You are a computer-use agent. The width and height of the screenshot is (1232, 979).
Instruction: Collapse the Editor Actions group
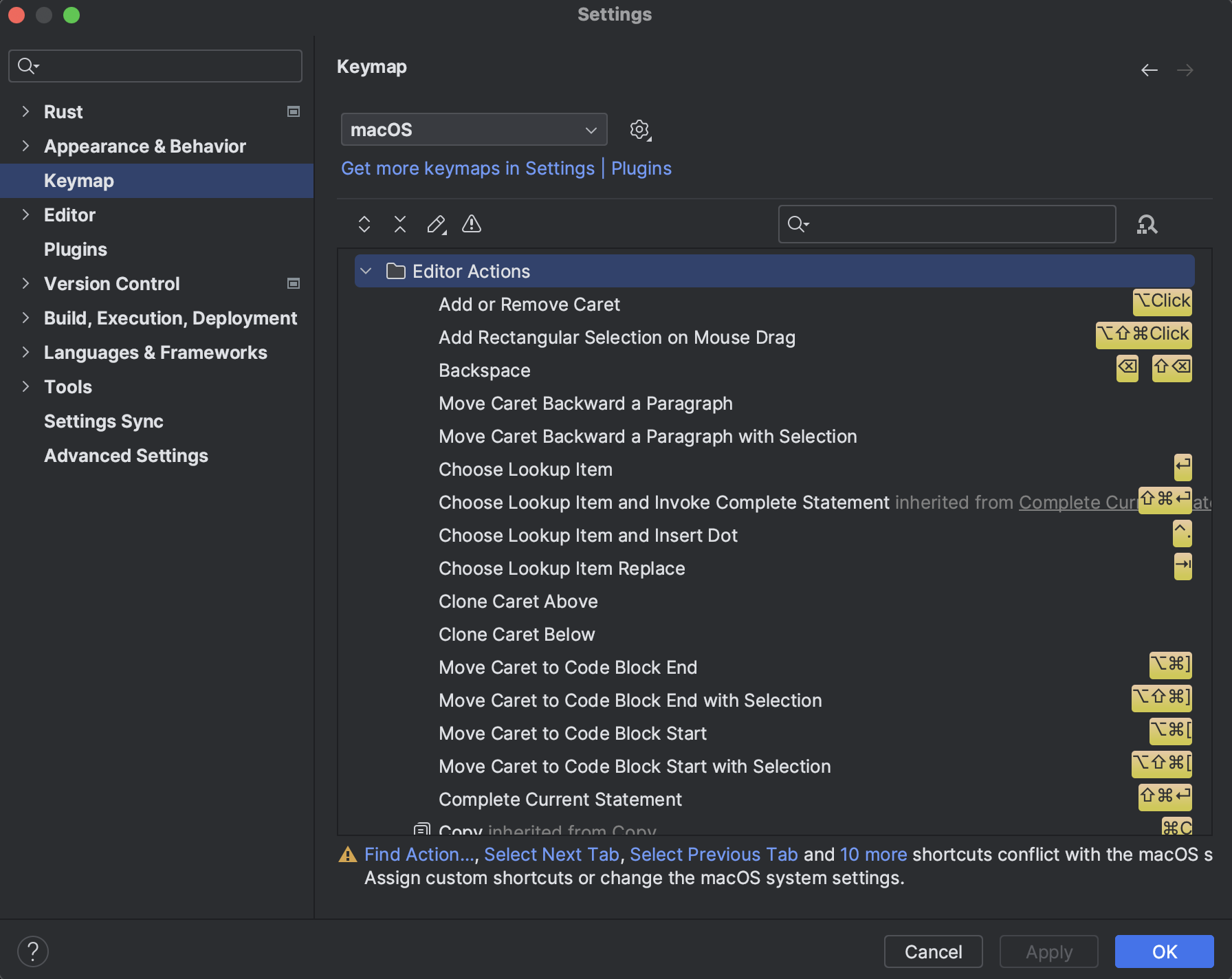366,271
